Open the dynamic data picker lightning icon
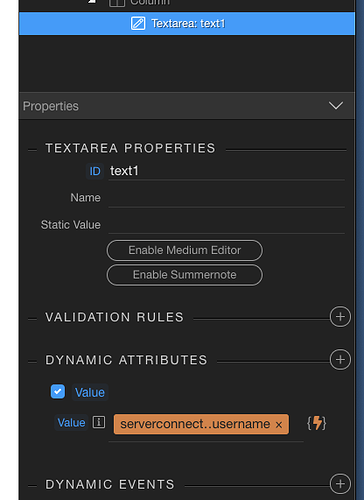Screen dimensions: 364x500 (x=317, y=423)
